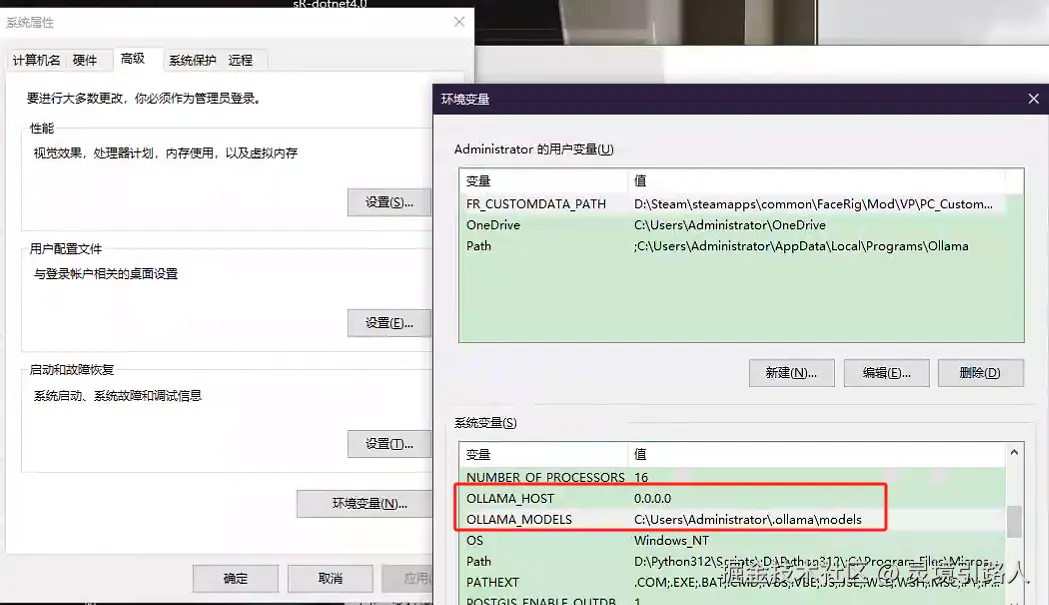Click 取消 in System Properties

(330, 578)
